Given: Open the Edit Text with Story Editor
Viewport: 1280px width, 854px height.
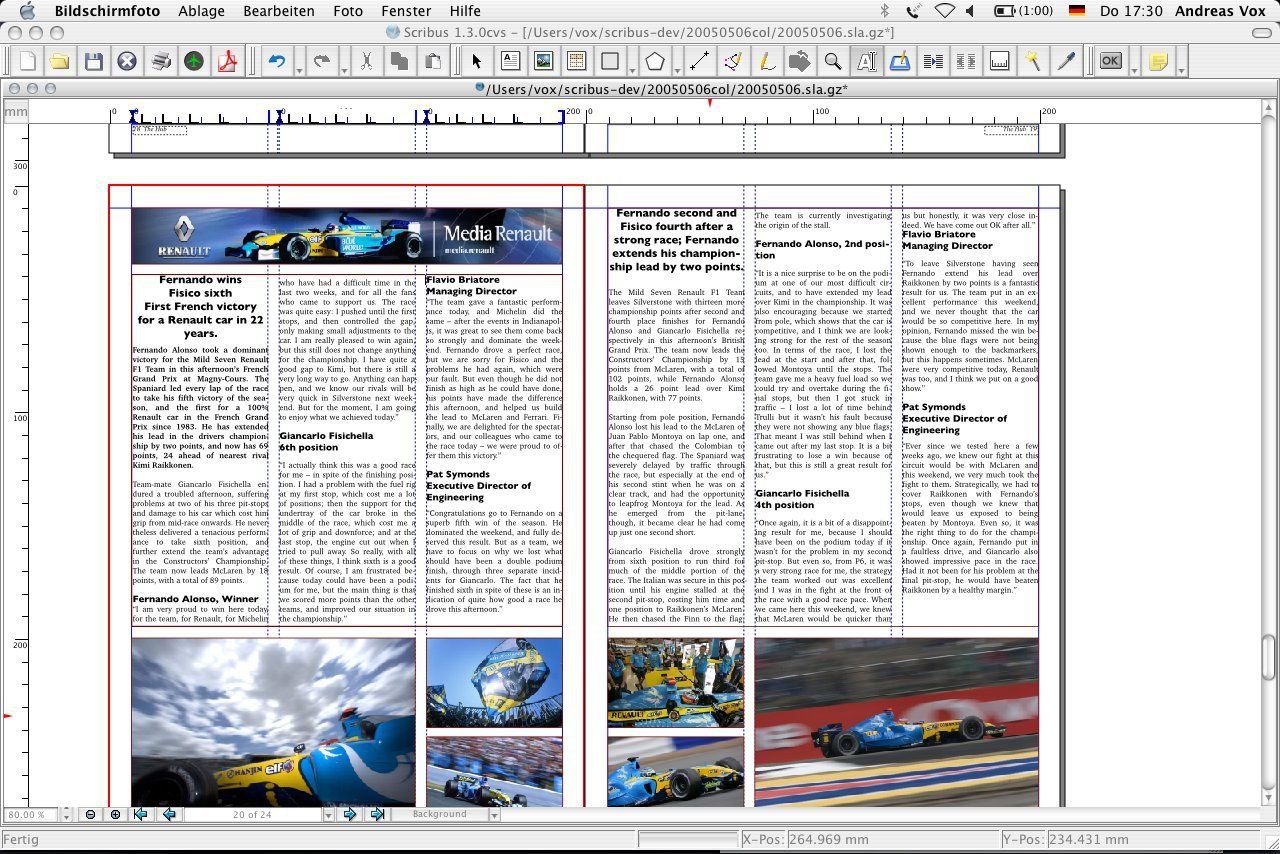Looking at the screenshot, I should (x=901, y=61).
